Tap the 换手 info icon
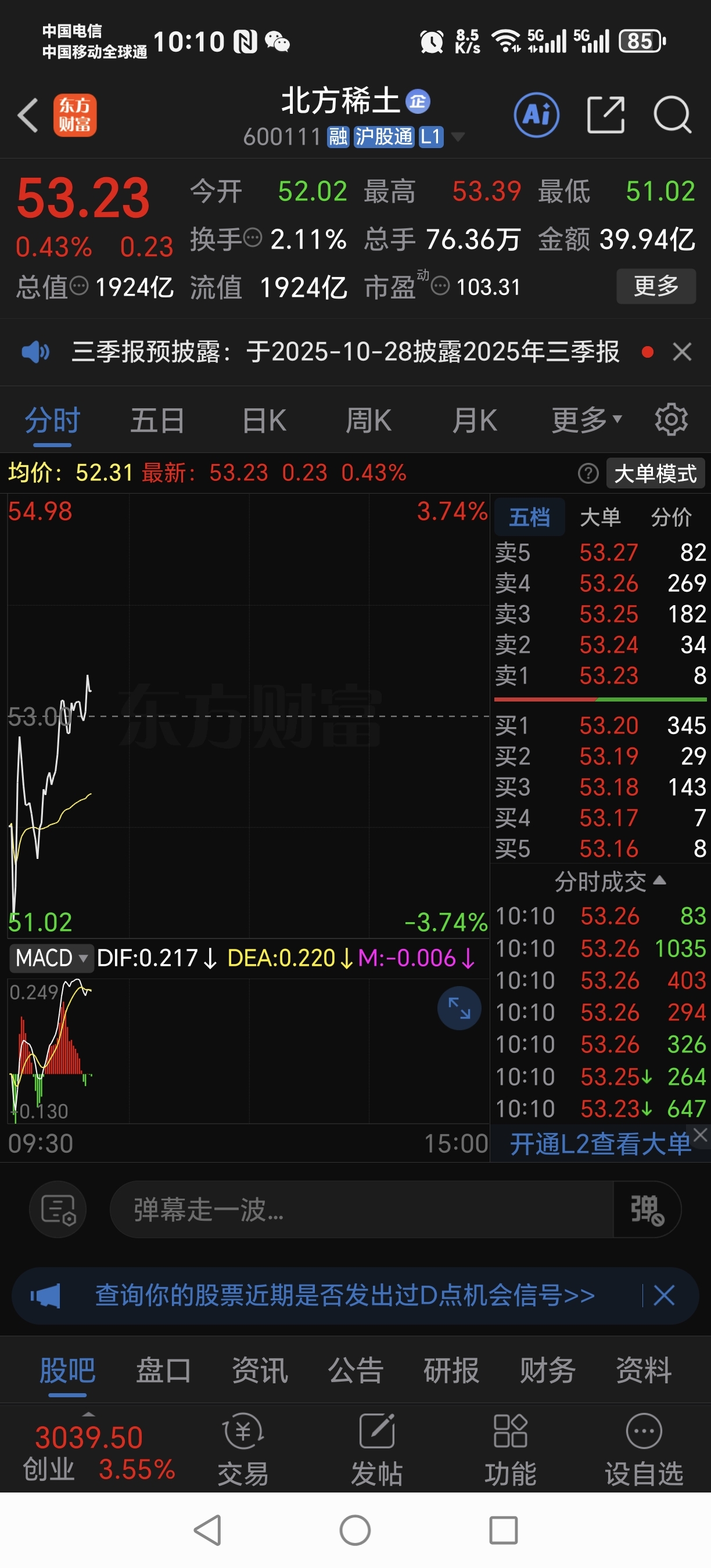Screen dimensions: 711x1568 click(x=253, y=237)
